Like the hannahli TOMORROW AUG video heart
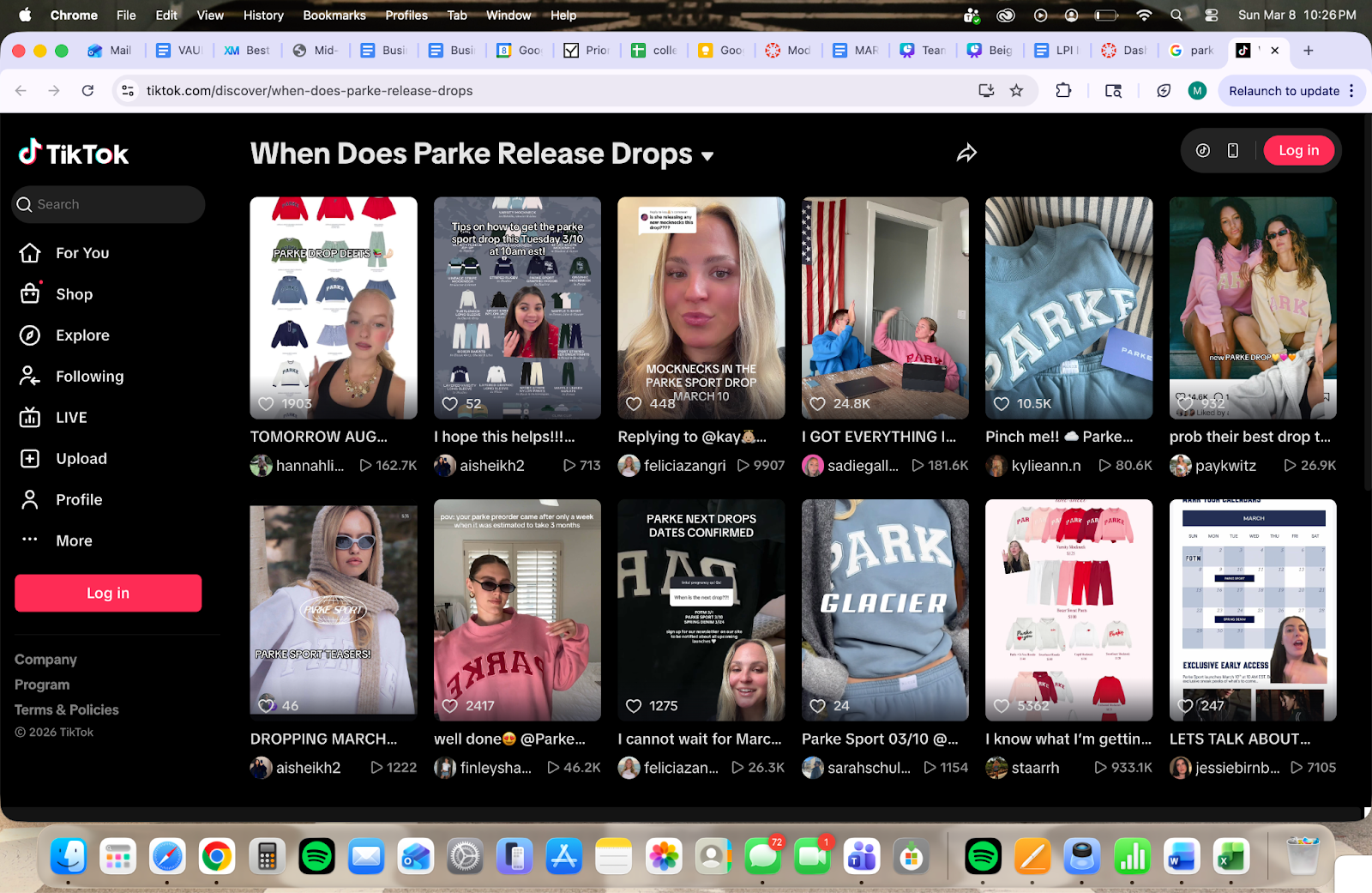Screen dimensions: 1372x893 click(x=267, y=403)
